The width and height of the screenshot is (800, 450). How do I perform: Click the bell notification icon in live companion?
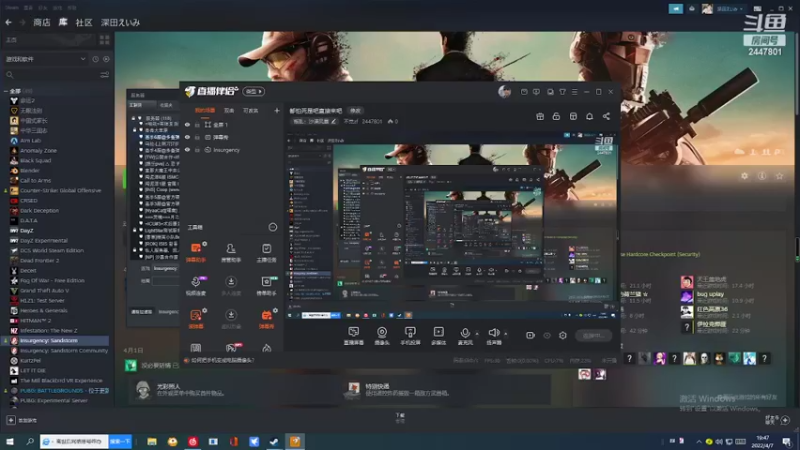(x=589, y=116)
